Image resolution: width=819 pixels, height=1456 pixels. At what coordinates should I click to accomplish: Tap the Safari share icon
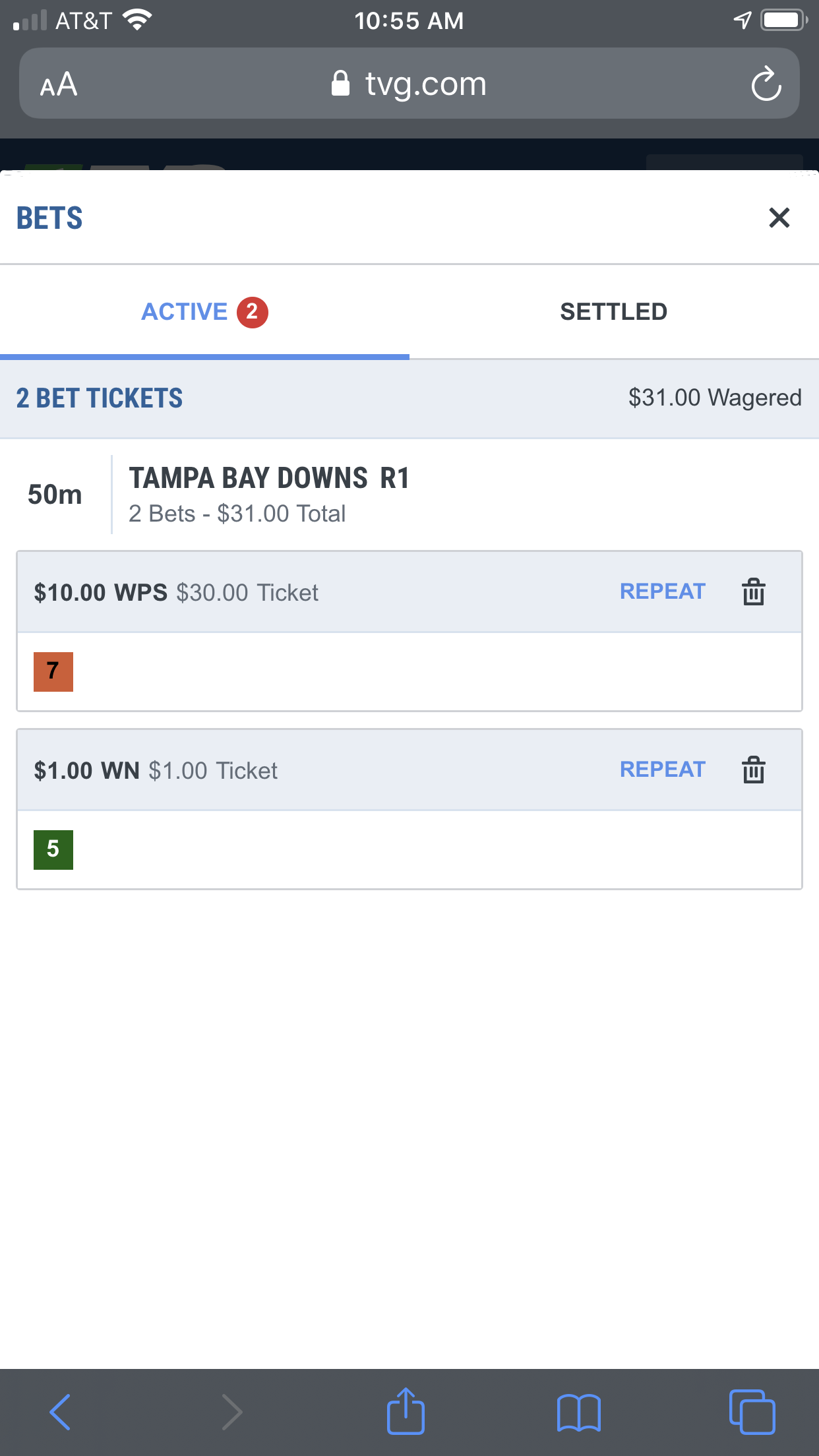[406, 1411]
